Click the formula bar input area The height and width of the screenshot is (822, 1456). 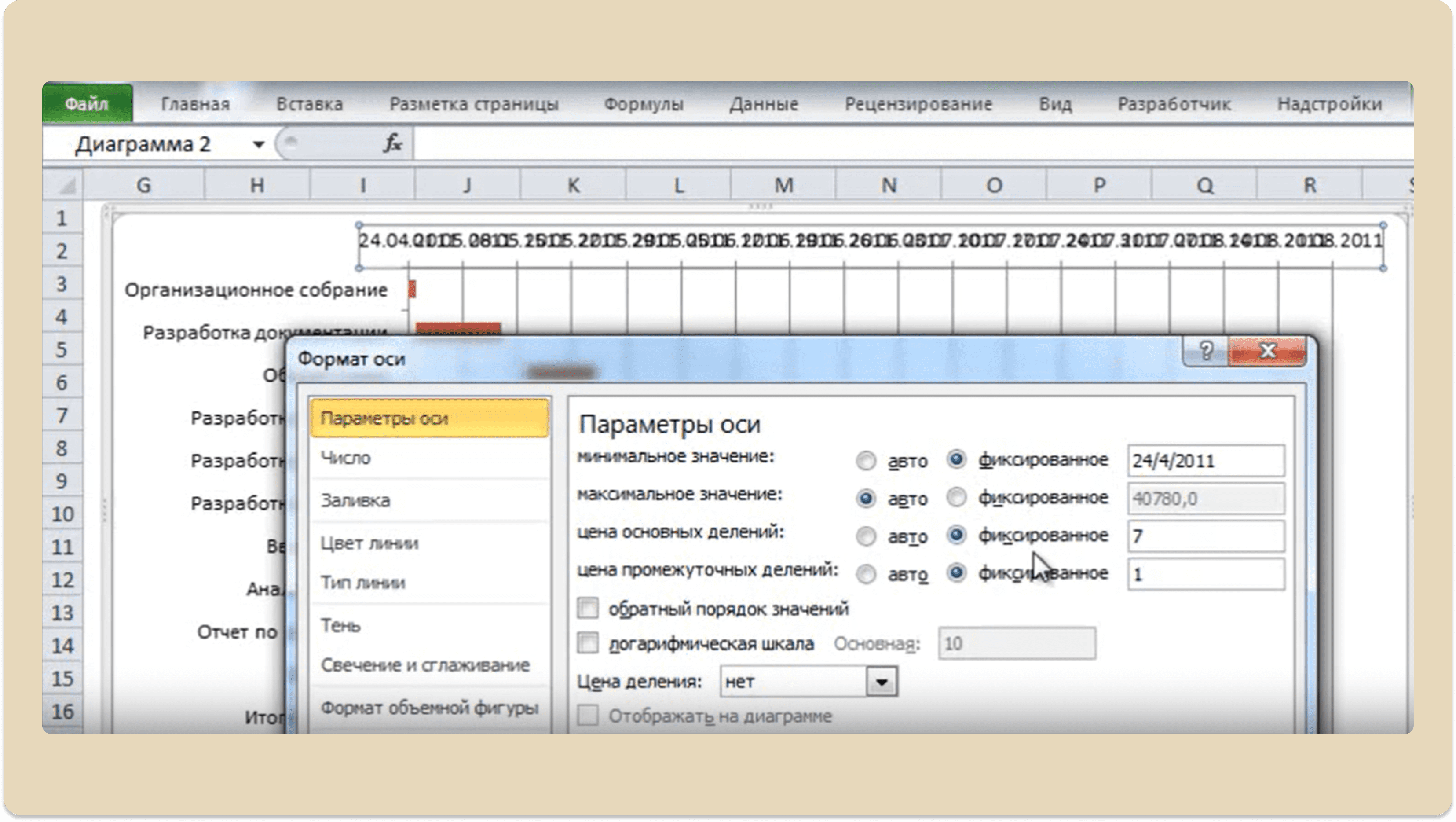[x=912, y=144]
